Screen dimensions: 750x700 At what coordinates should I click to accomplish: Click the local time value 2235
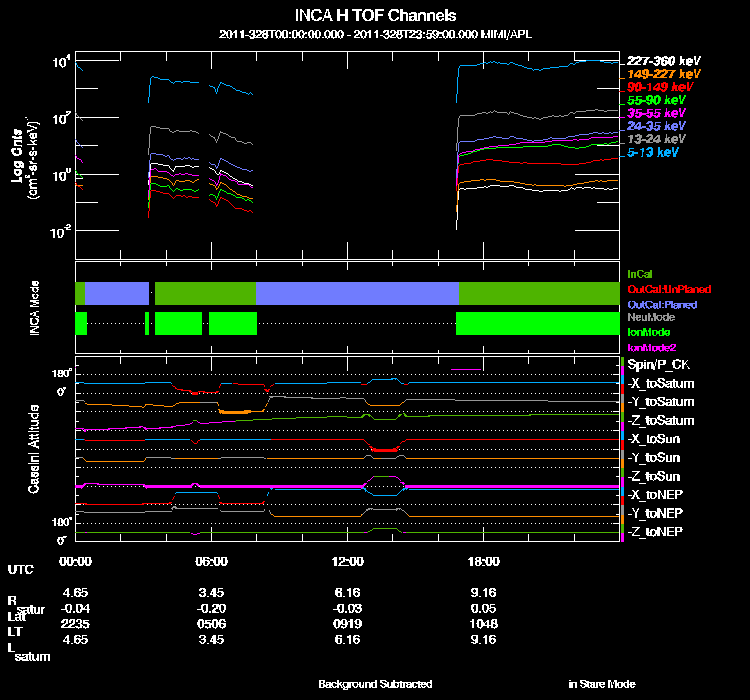coord(75,624)
